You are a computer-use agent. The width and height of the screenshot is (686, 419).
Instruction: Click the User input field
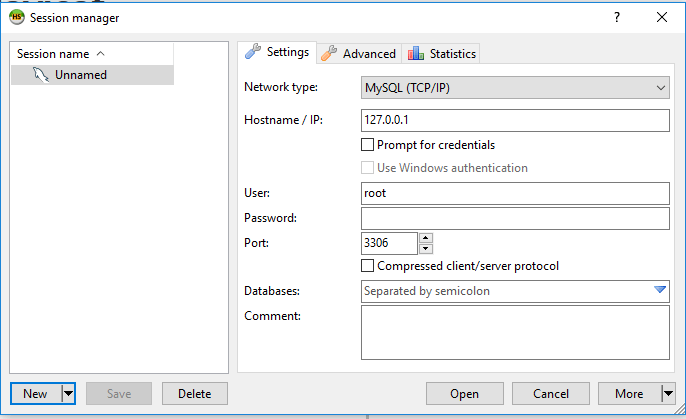tap(515, 193)
